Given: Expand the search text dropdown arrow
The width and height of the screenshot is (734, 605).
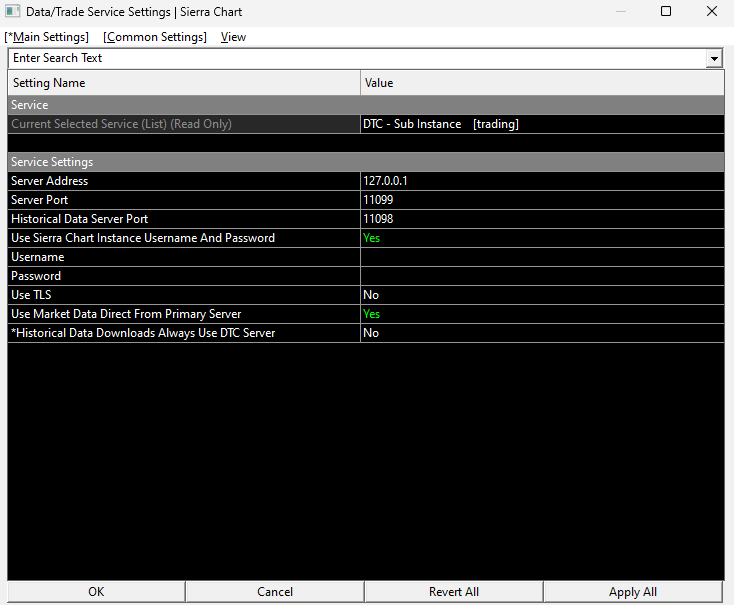Looking at the screenshot, I should tap(714, 59).
